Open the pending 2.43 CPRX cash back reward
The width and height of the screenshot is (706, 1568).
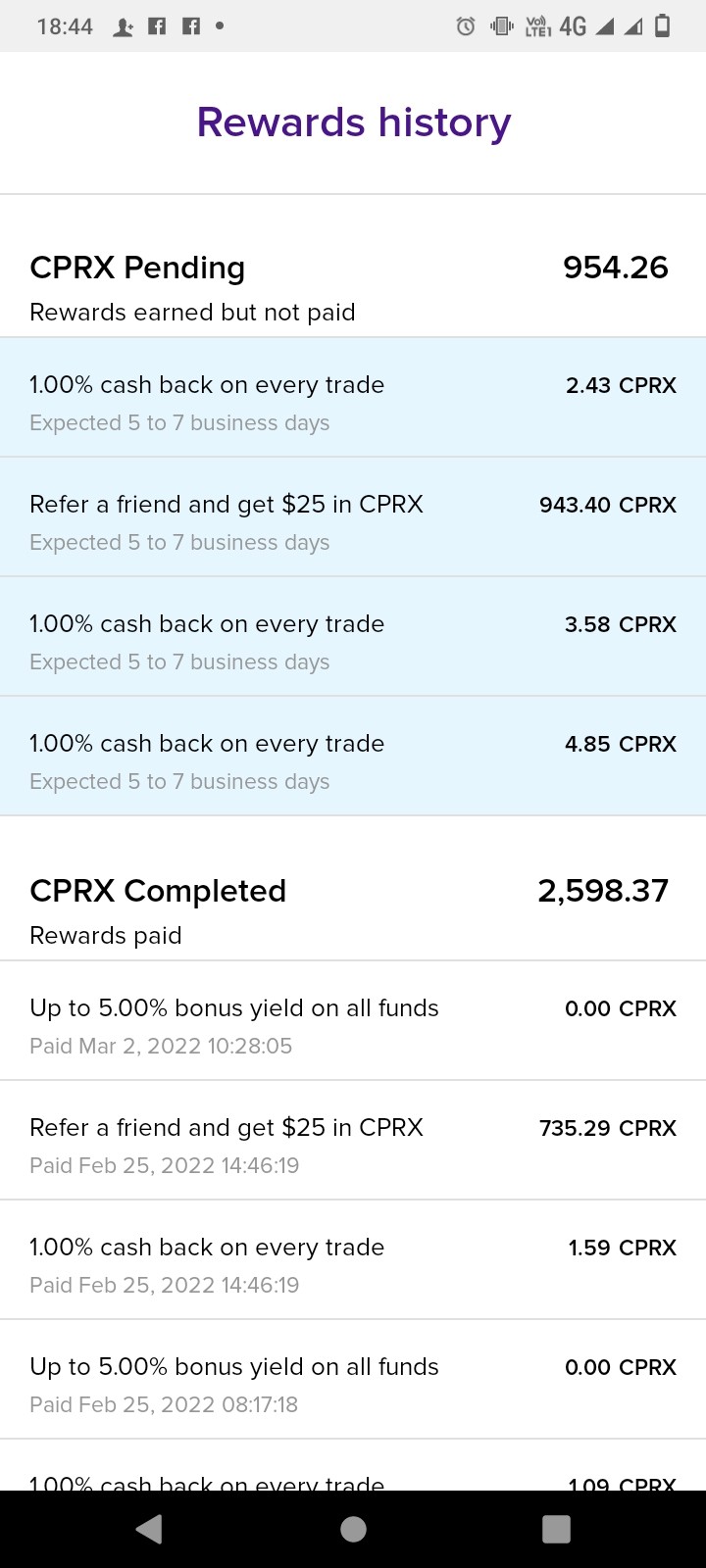353,398
